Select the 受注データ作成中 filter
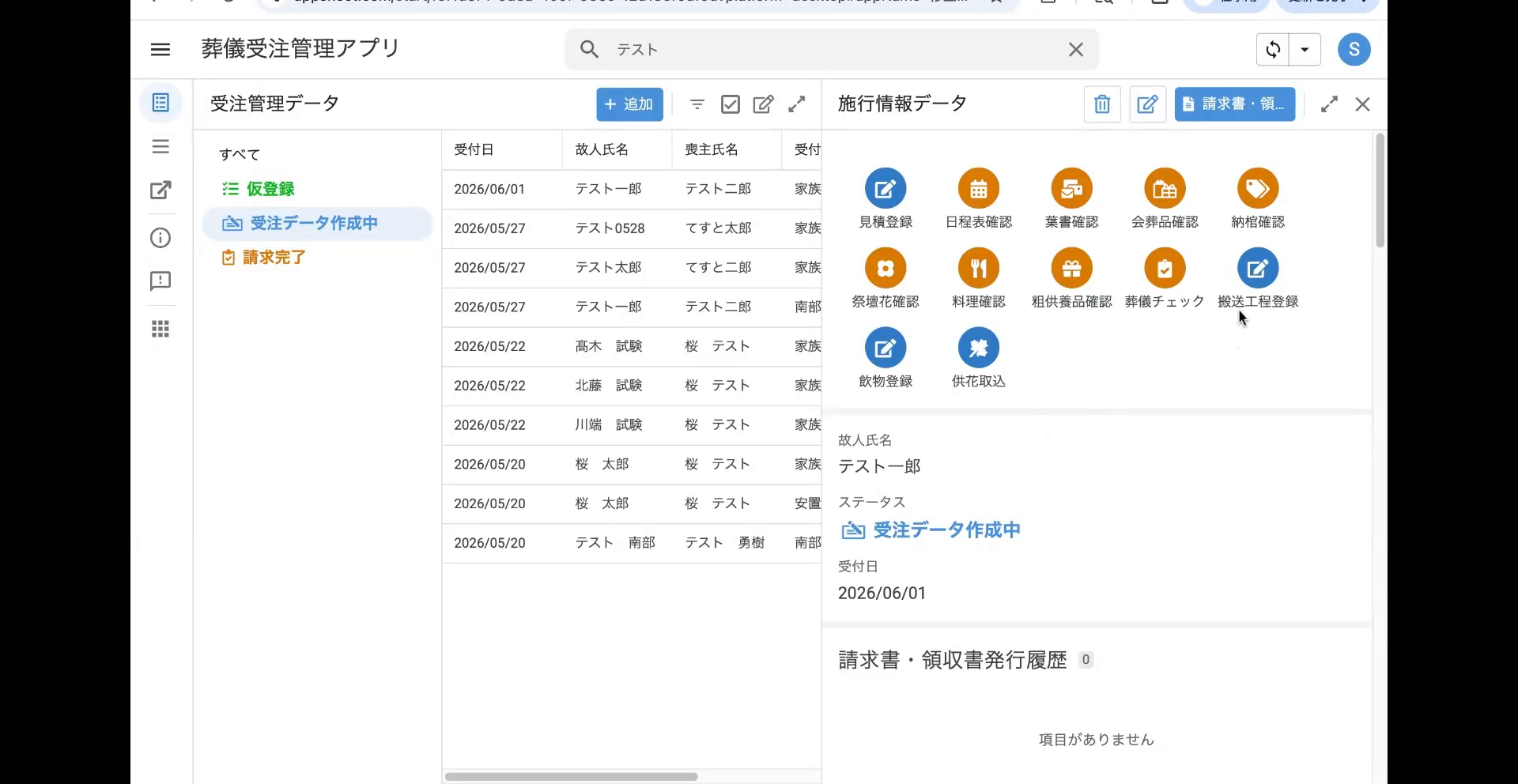Image resolution: width=1518 pixels, height=784 pixels. pos(317,224)
